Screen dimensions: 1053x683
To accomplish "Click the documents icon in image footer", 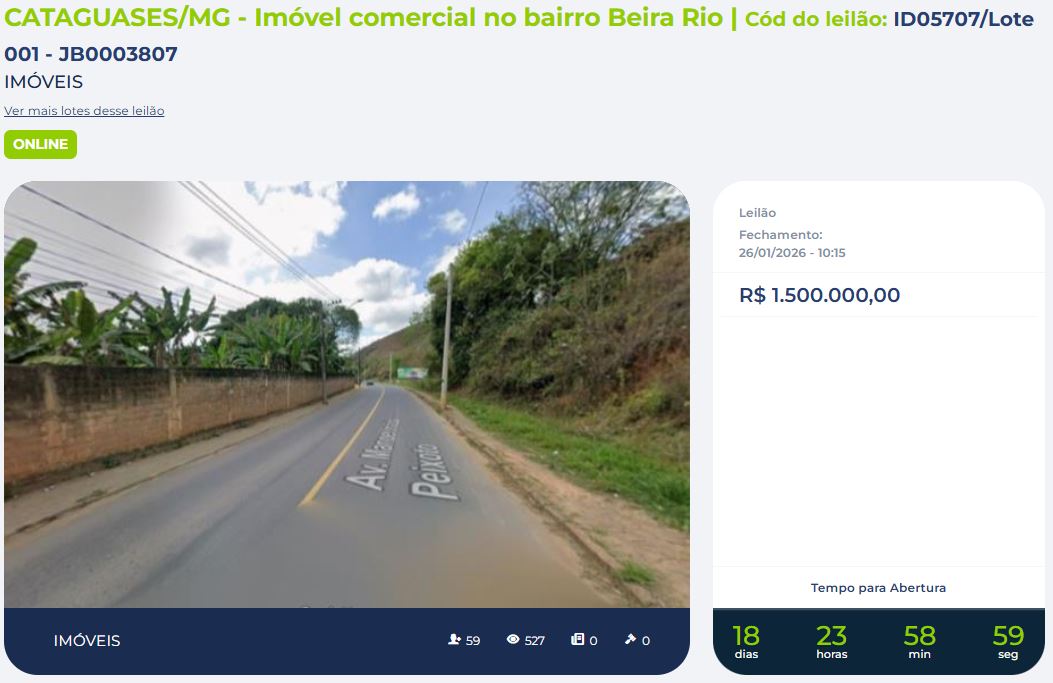I will [x=578, y=639].
